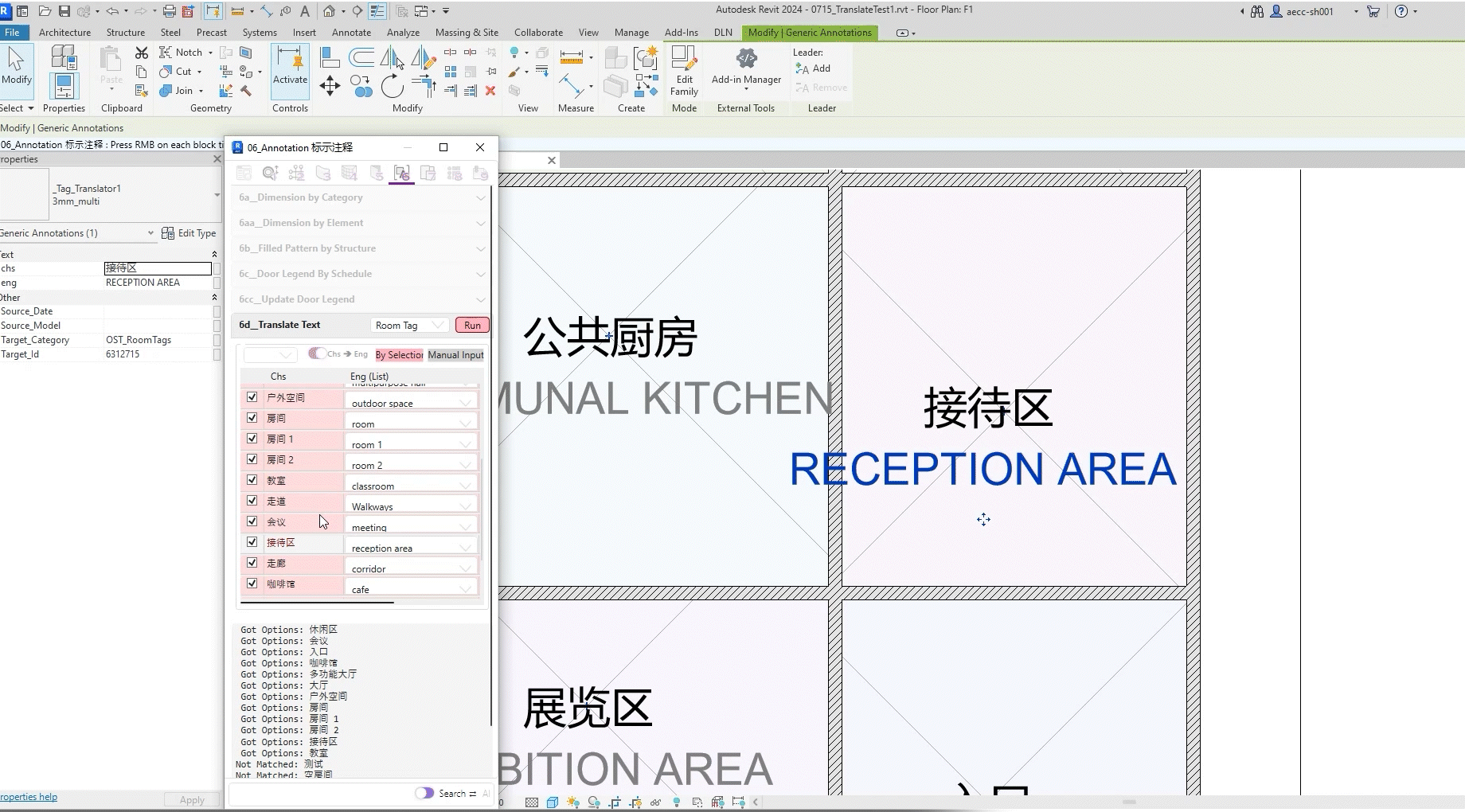Uncheck the 会议 row checkbox

click(x=252, y=521)
